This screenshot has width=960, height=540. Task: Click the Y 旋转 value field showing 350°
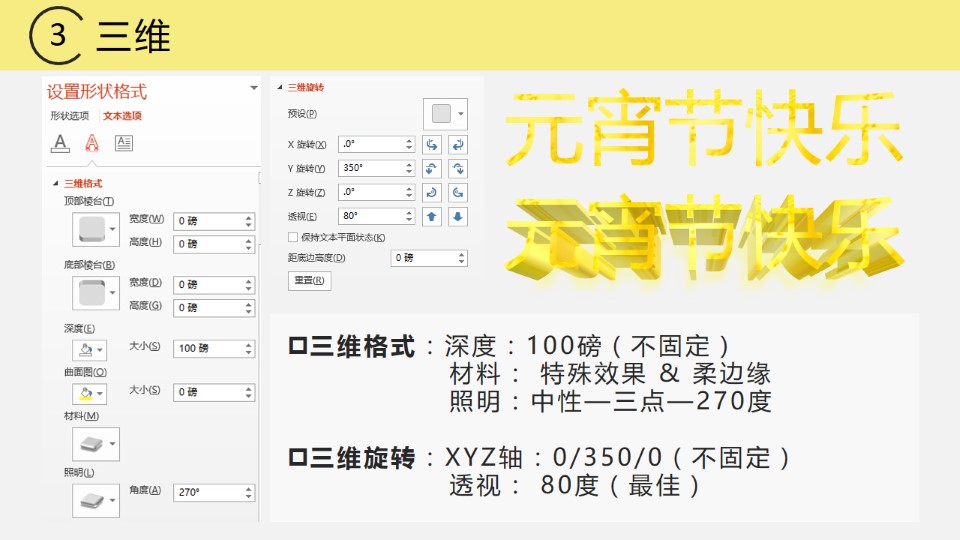pos(370,168)
